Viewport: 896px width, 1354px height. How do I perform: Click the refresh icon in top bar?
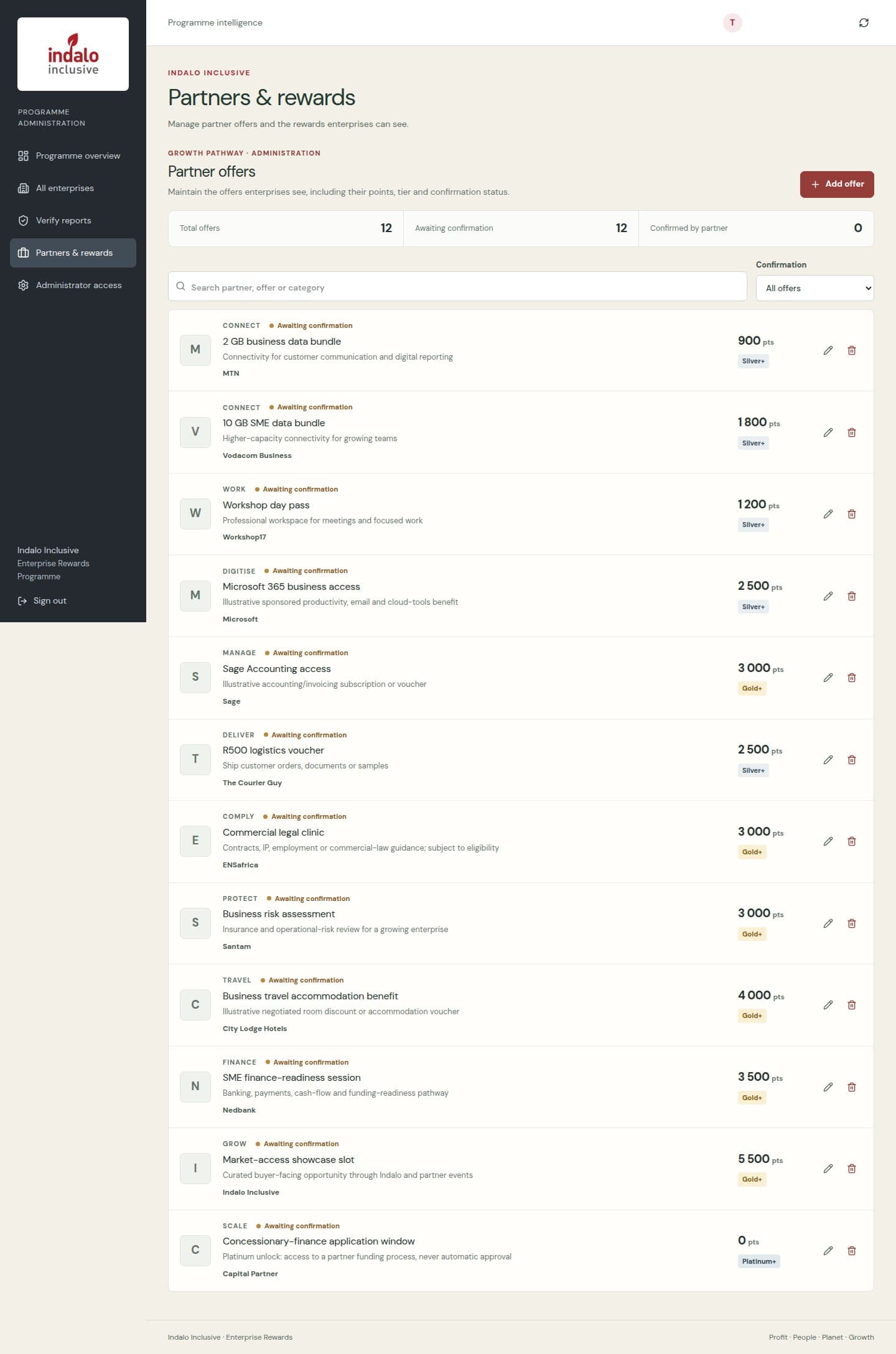864,23
